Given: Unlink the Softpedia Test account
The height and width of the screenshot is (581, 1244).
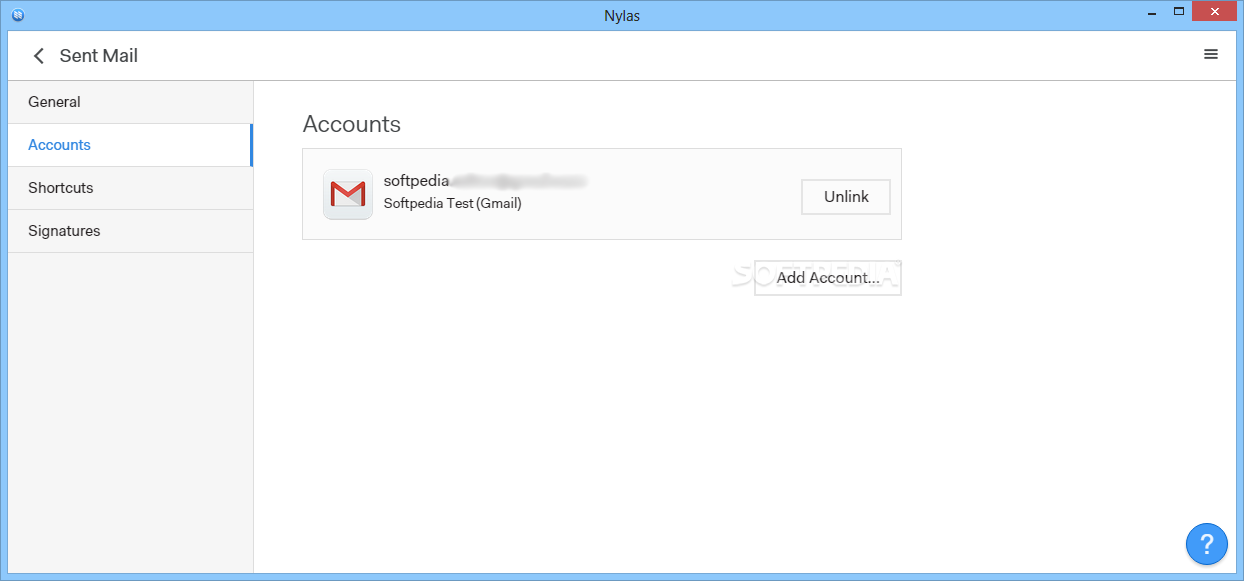Looking at the screenshot, I should click(846, 197).
